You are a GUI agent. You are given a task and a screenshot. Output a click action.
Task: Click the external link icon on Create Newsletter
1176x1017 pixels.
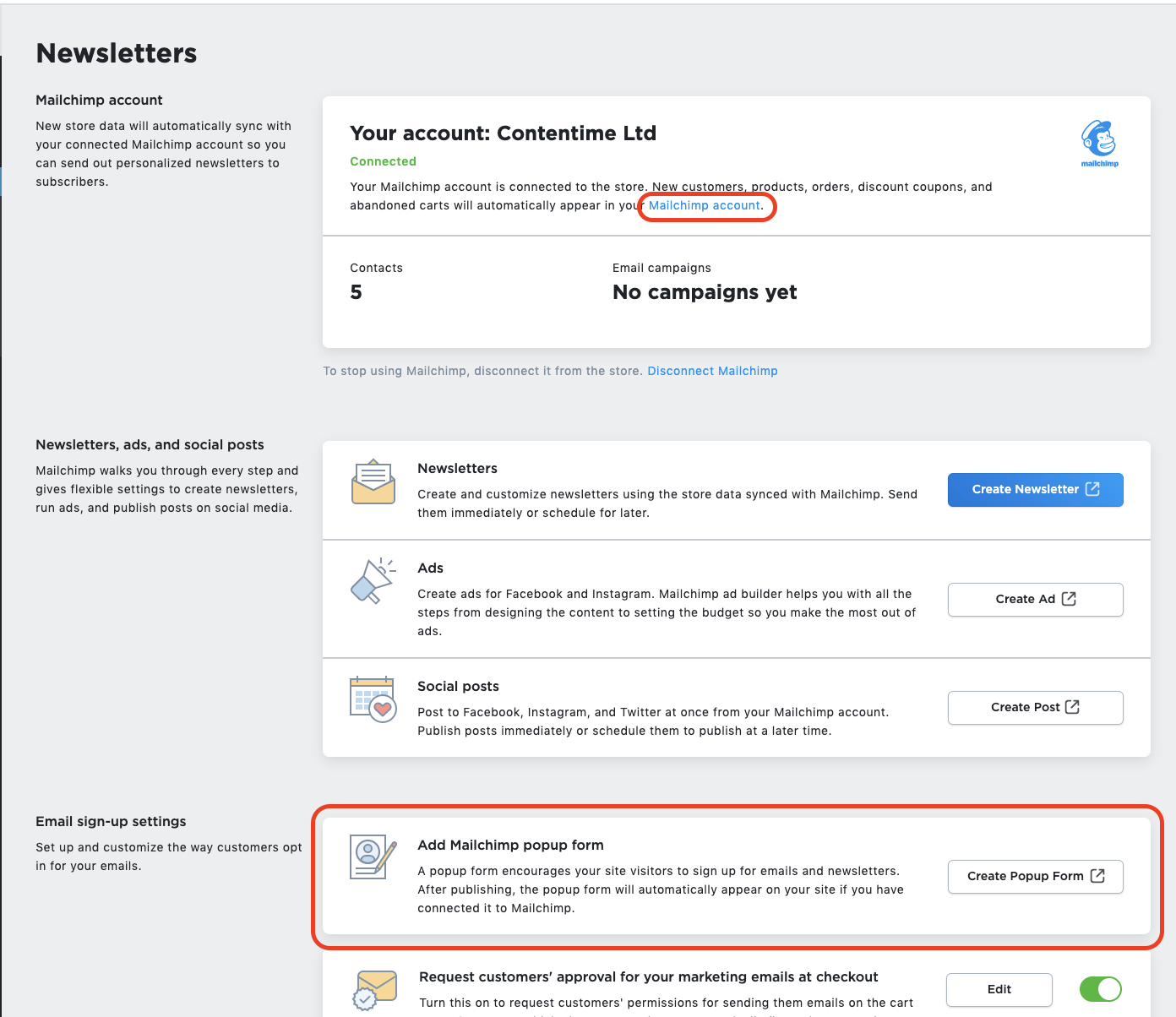click(1092, 489)
